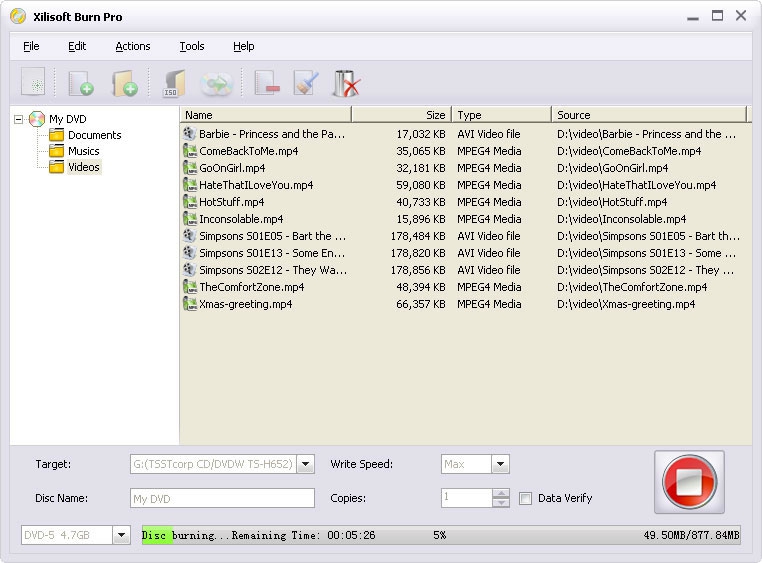Click the 59,080 KB size cell
The height and width of the screenshot is (563, 762).
pyautogui.click(x=421, y=185)
